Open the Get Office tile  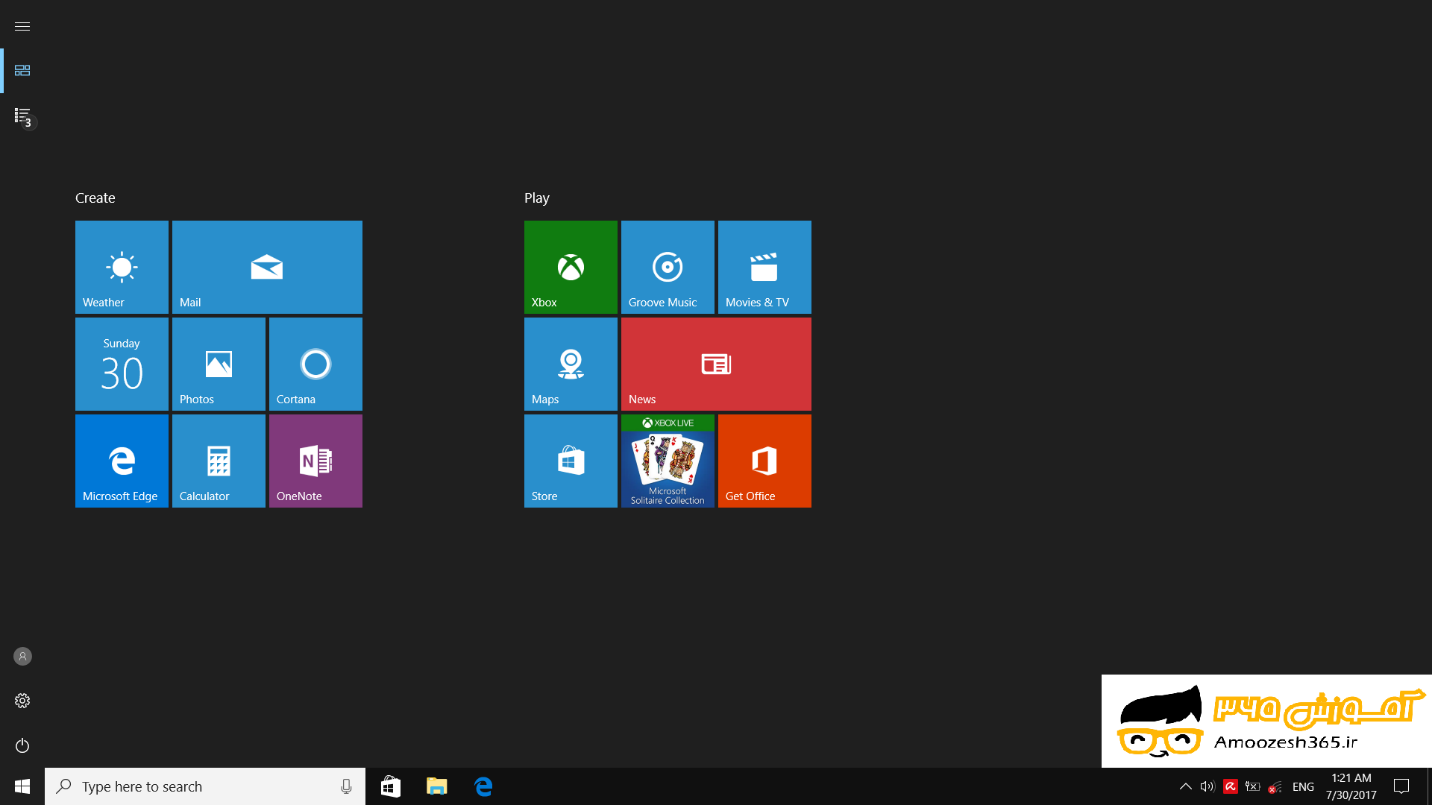[x=765, y=461]
